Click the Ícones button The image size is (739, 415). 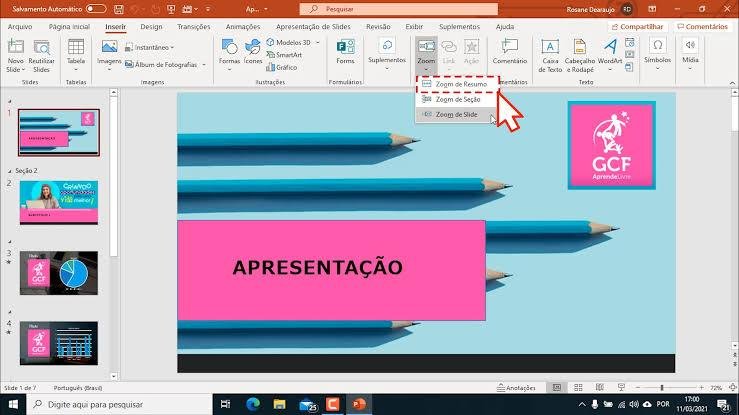pos(253,52)
